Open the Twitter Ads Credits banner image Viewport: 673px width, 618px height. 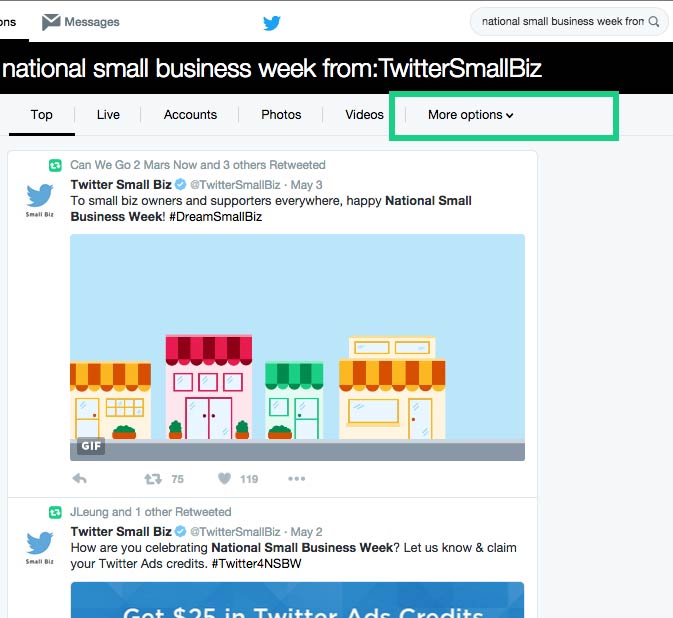(297, 600)
